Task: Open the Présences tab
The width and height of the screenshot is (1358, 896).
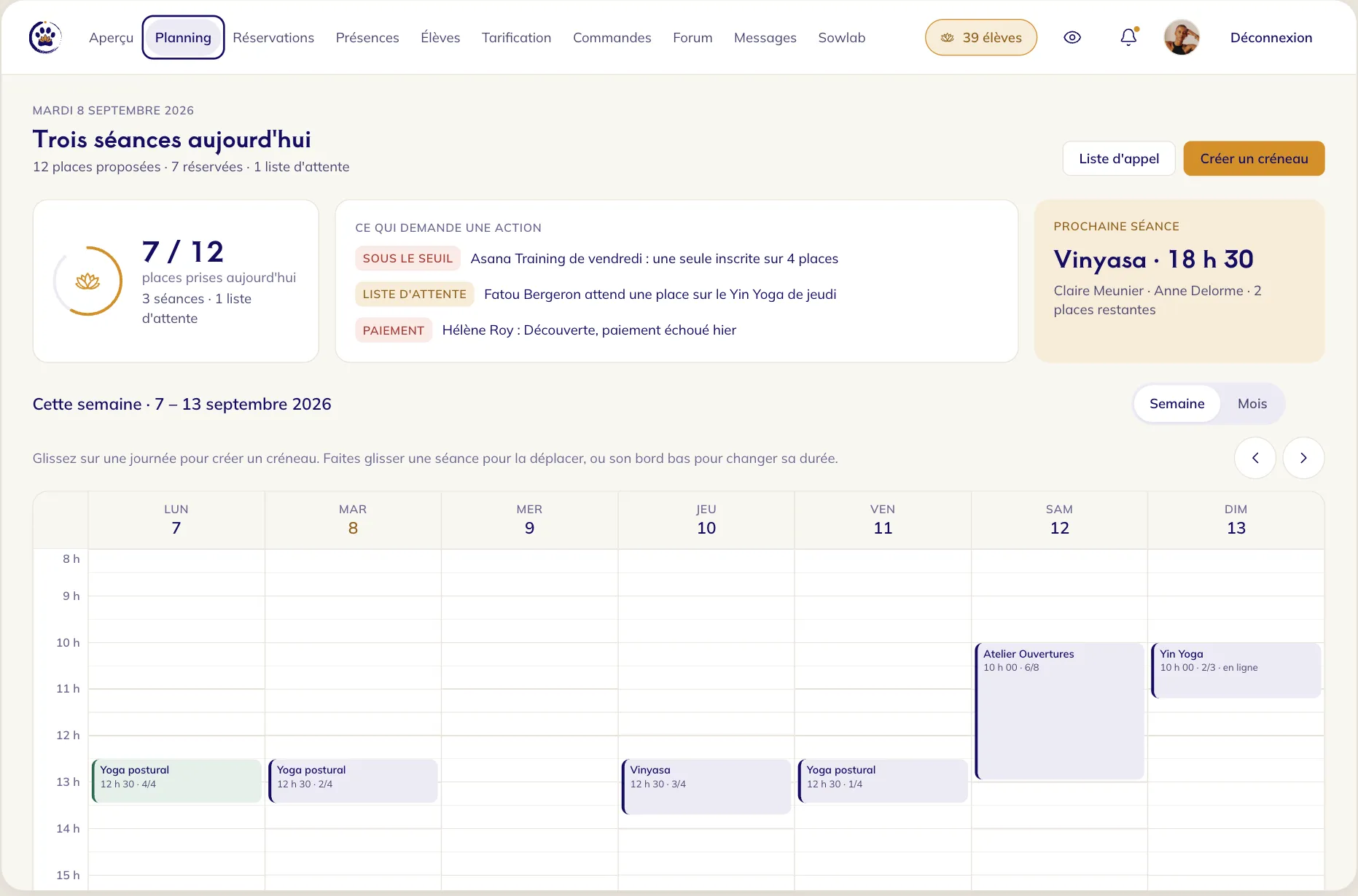Action: pos(367,37)
